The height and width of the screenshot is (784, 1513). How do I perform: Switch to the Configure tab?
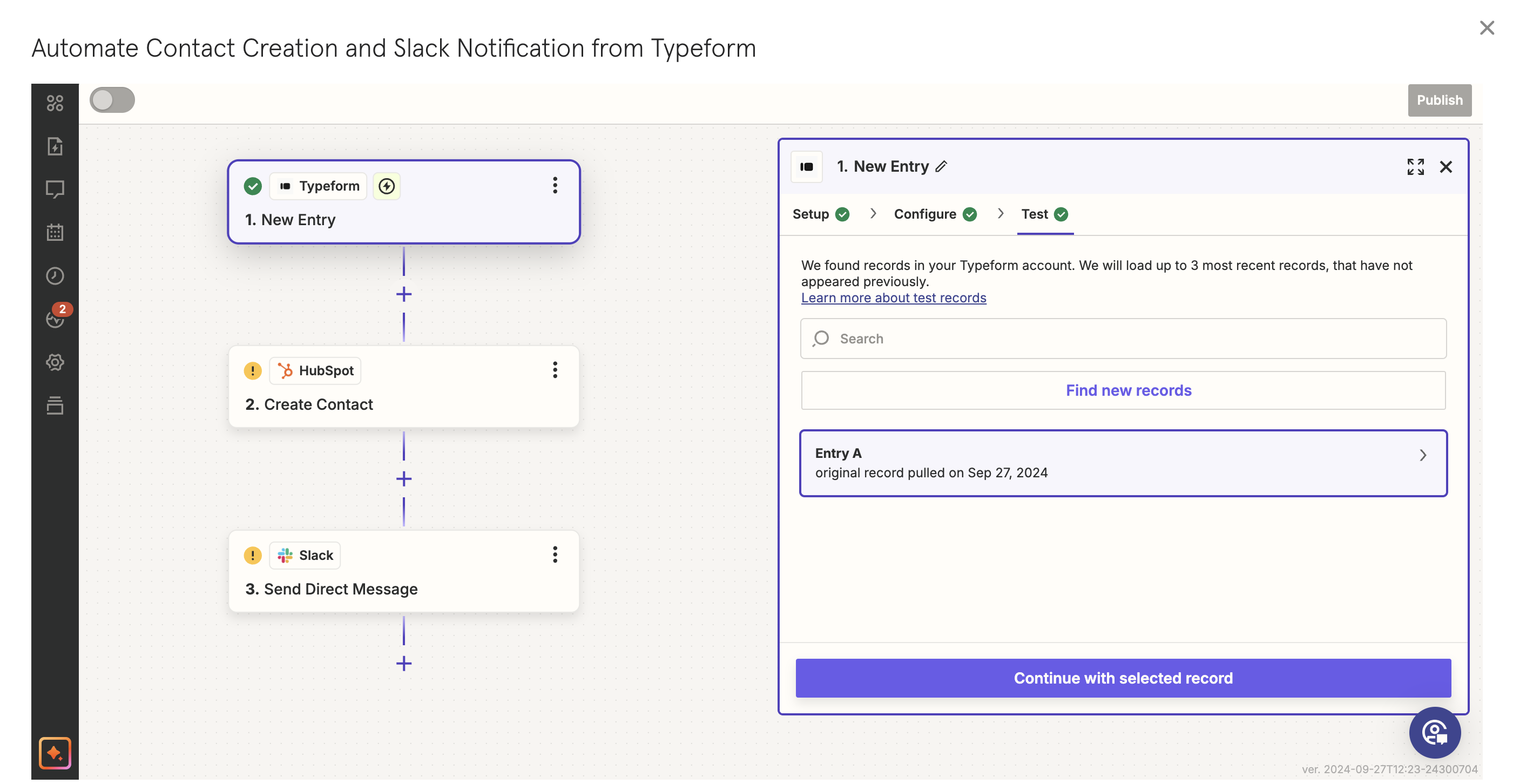[x=935, y=214]
